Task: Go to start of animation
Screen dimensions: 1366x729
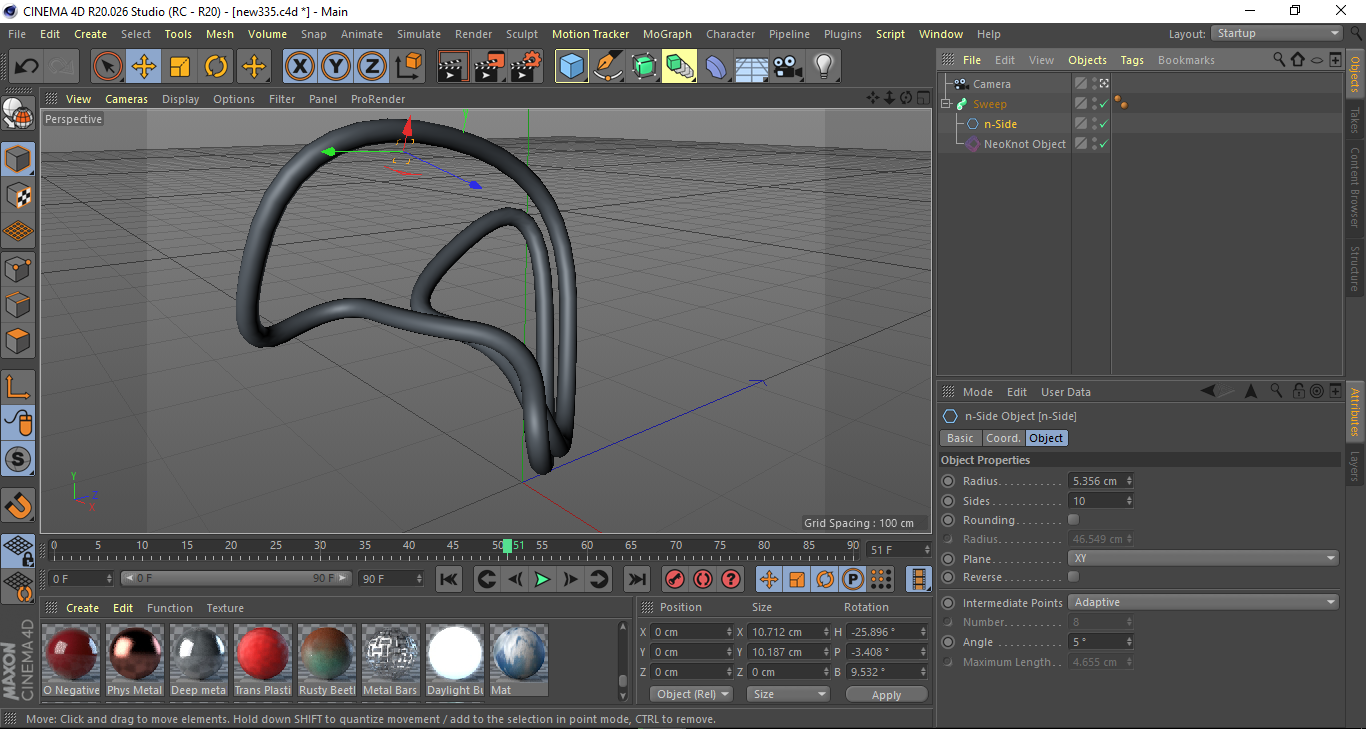Action: pyautogui.click(x=449, y=579)
